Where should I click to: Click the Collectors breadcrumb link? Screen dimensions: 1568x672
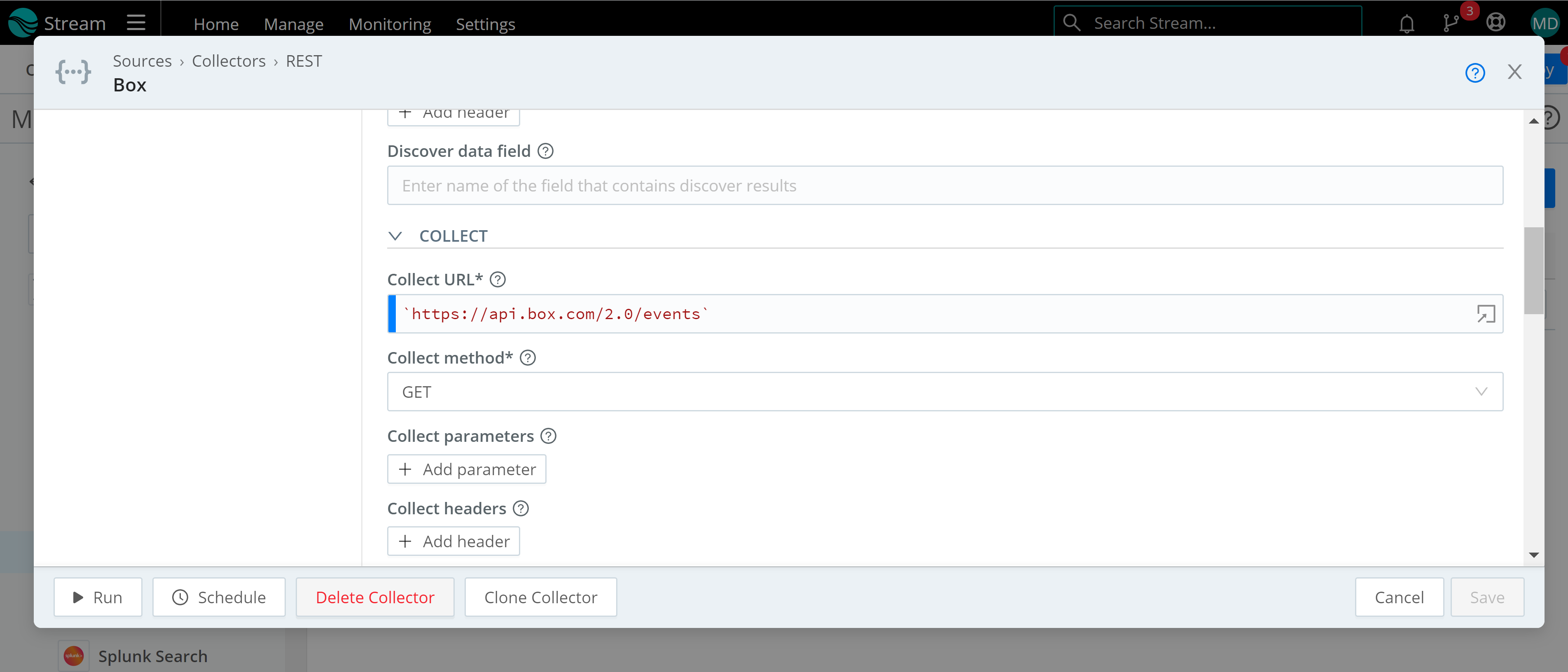(228, 61)
